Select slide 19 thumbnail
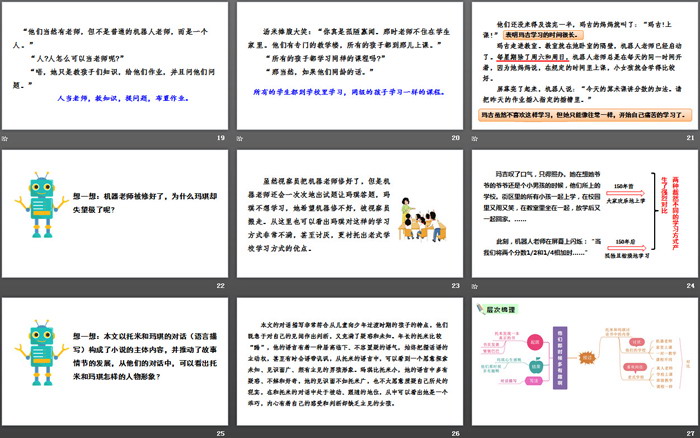Image resolution: width=700 pixels, height=438 pixels. [115, 64]
